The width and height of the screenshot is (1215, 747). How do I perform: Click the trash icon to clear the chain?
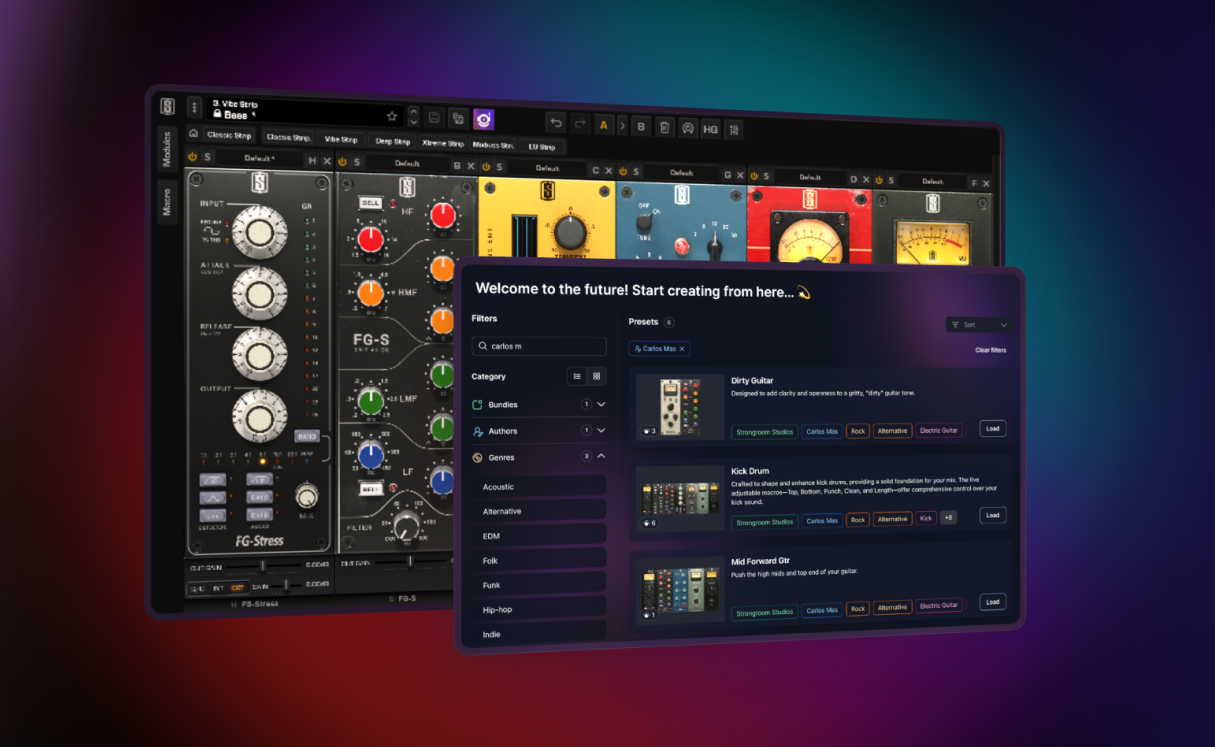click(664, 127)
